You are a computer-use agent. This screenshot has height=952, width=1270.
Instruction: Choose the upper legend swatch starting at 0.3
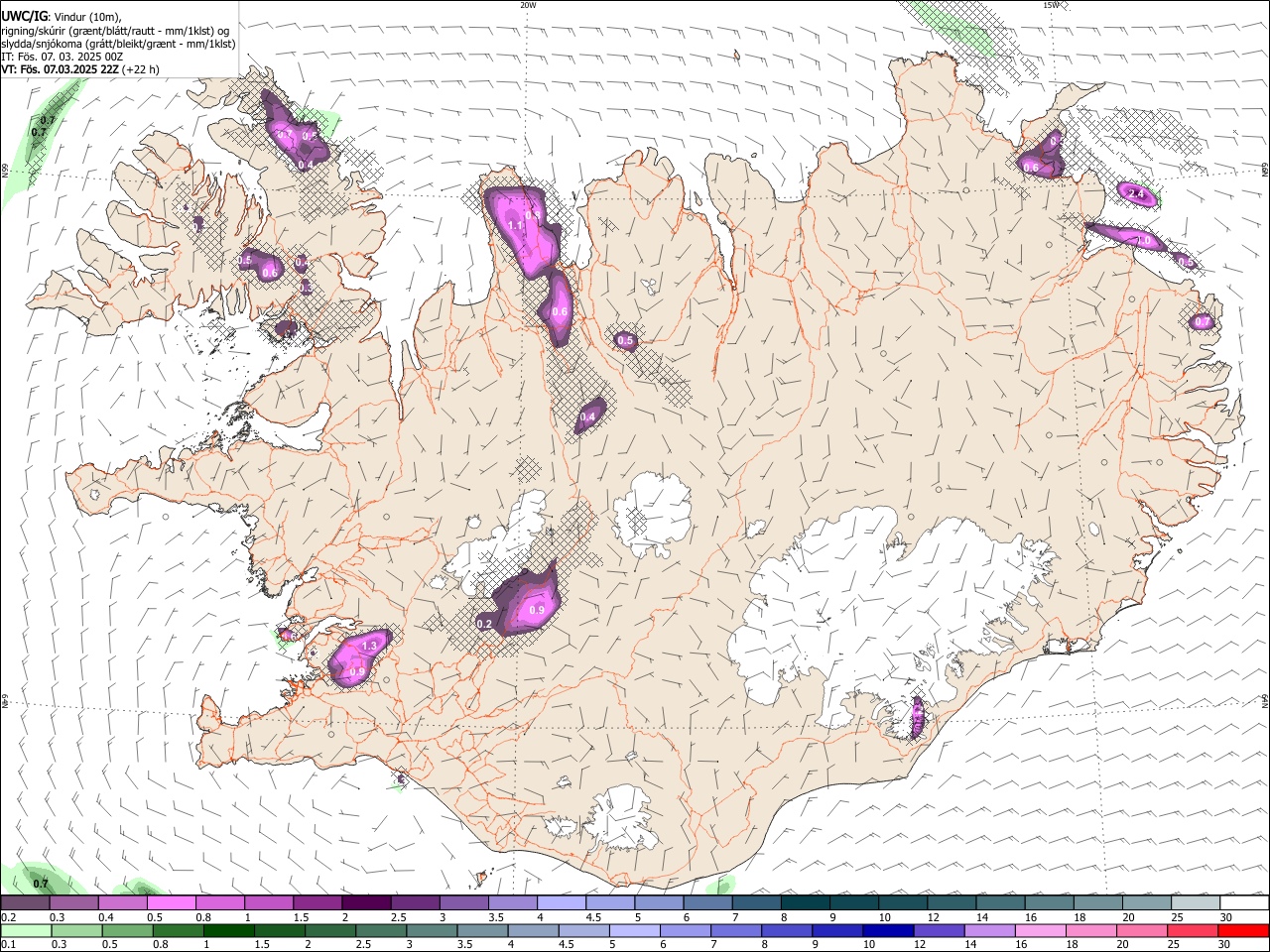pos(74,903)
